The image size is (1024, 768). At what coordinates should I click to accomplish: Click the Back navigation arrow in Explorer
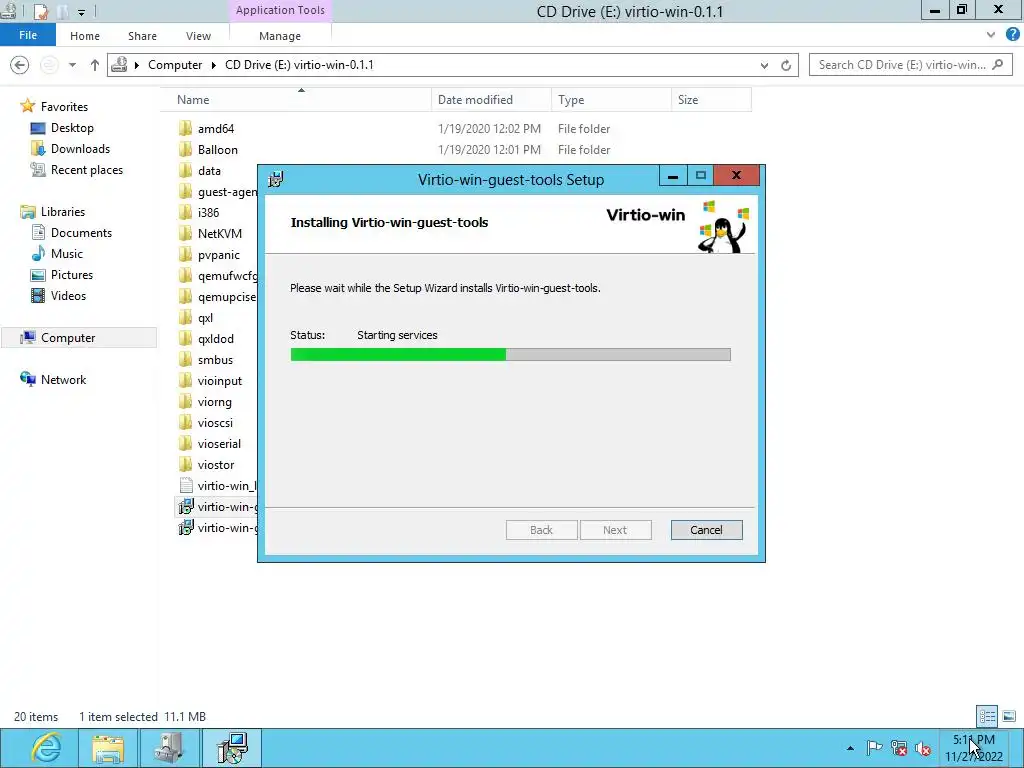click(20, 65)
